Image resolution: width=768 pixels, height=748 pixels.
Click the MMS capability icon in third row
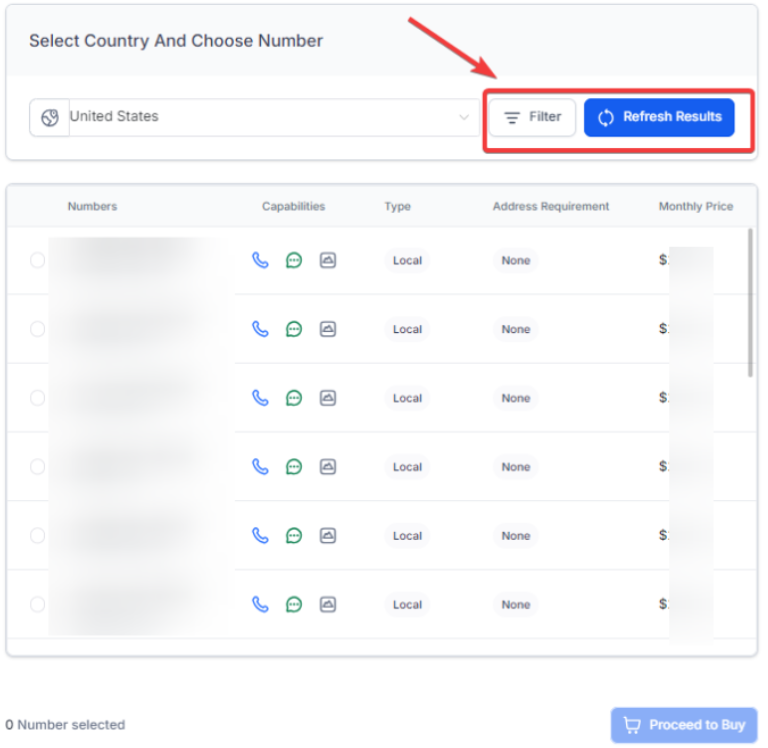pyautogui.click(x=328, y=398)
